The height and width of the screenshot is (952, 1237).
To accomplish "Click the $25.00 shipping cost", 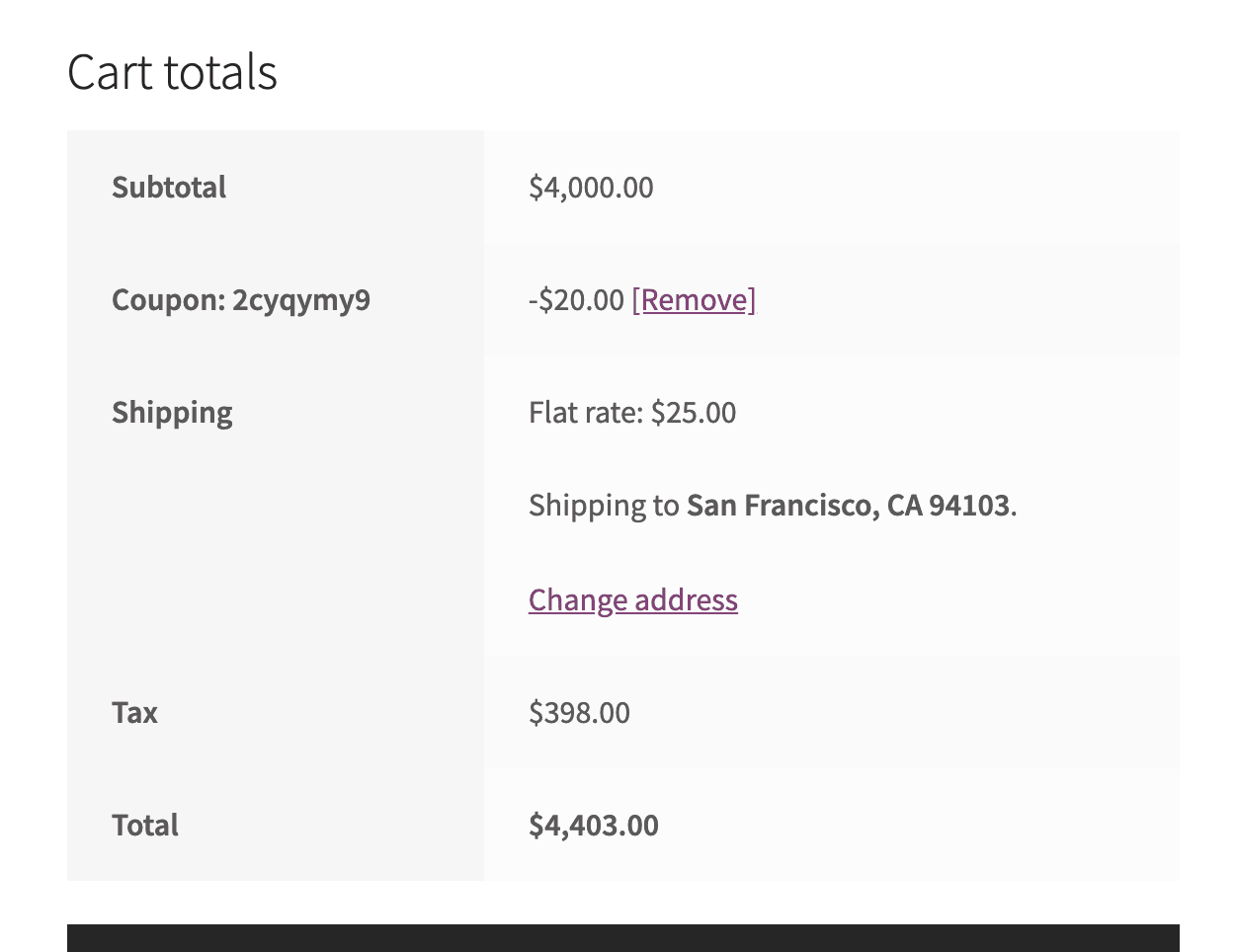I will (694, 413).
